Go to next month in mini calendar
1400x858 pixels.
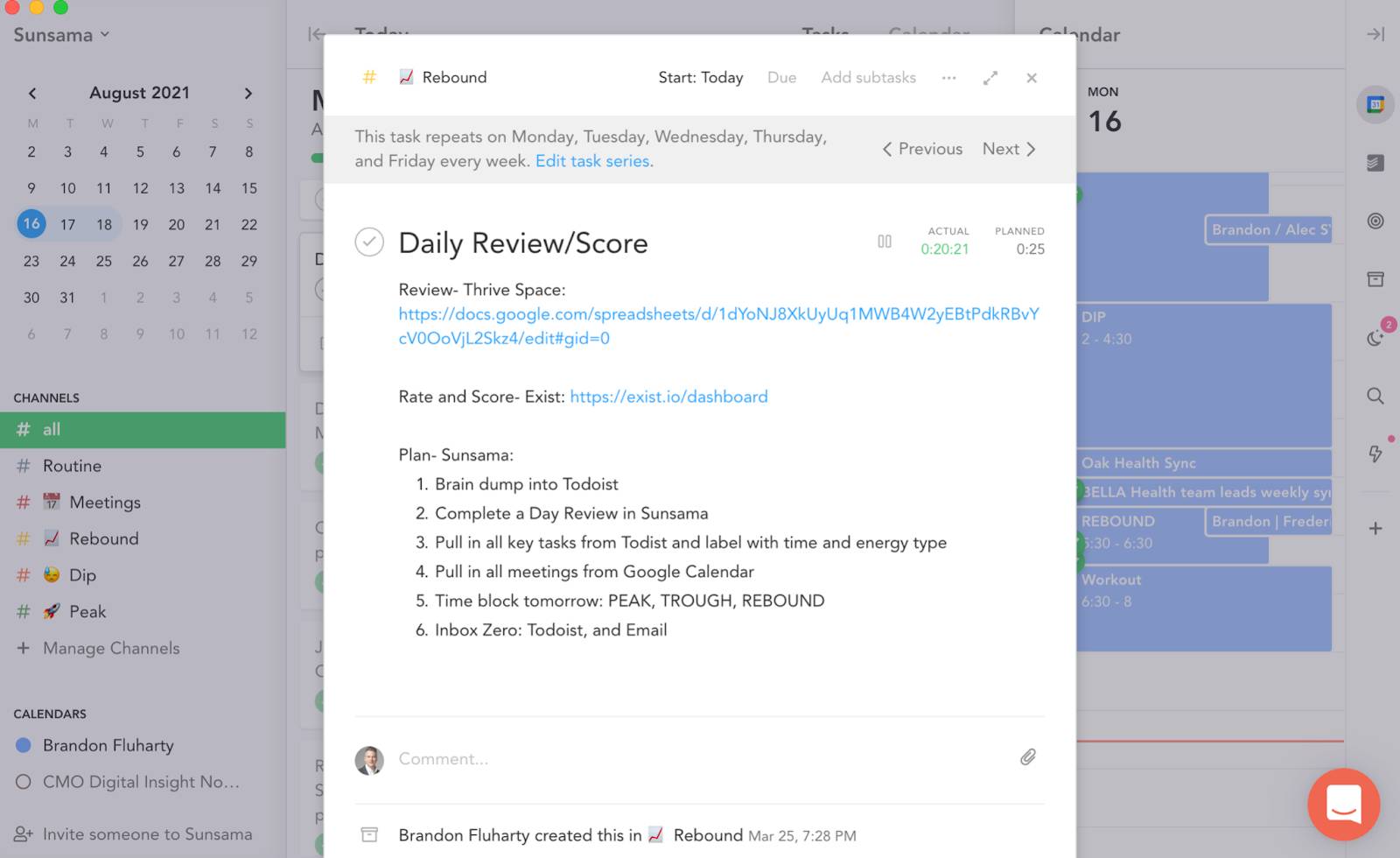pos(248,93)
